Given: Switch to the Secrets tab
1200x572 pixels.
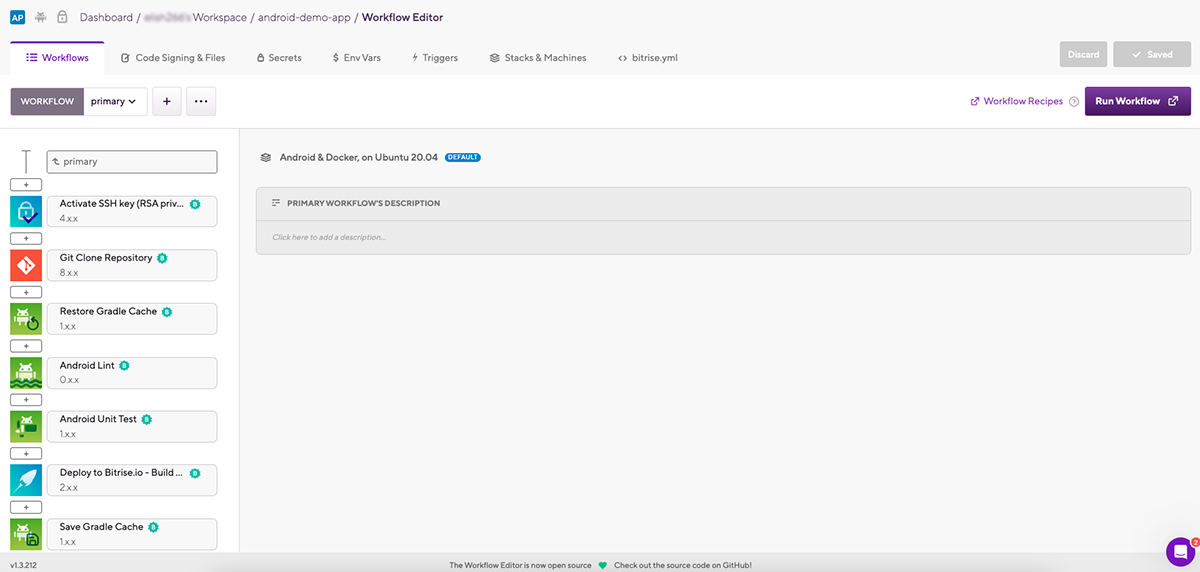Looking at the screenshot, I should click(279, 58).
